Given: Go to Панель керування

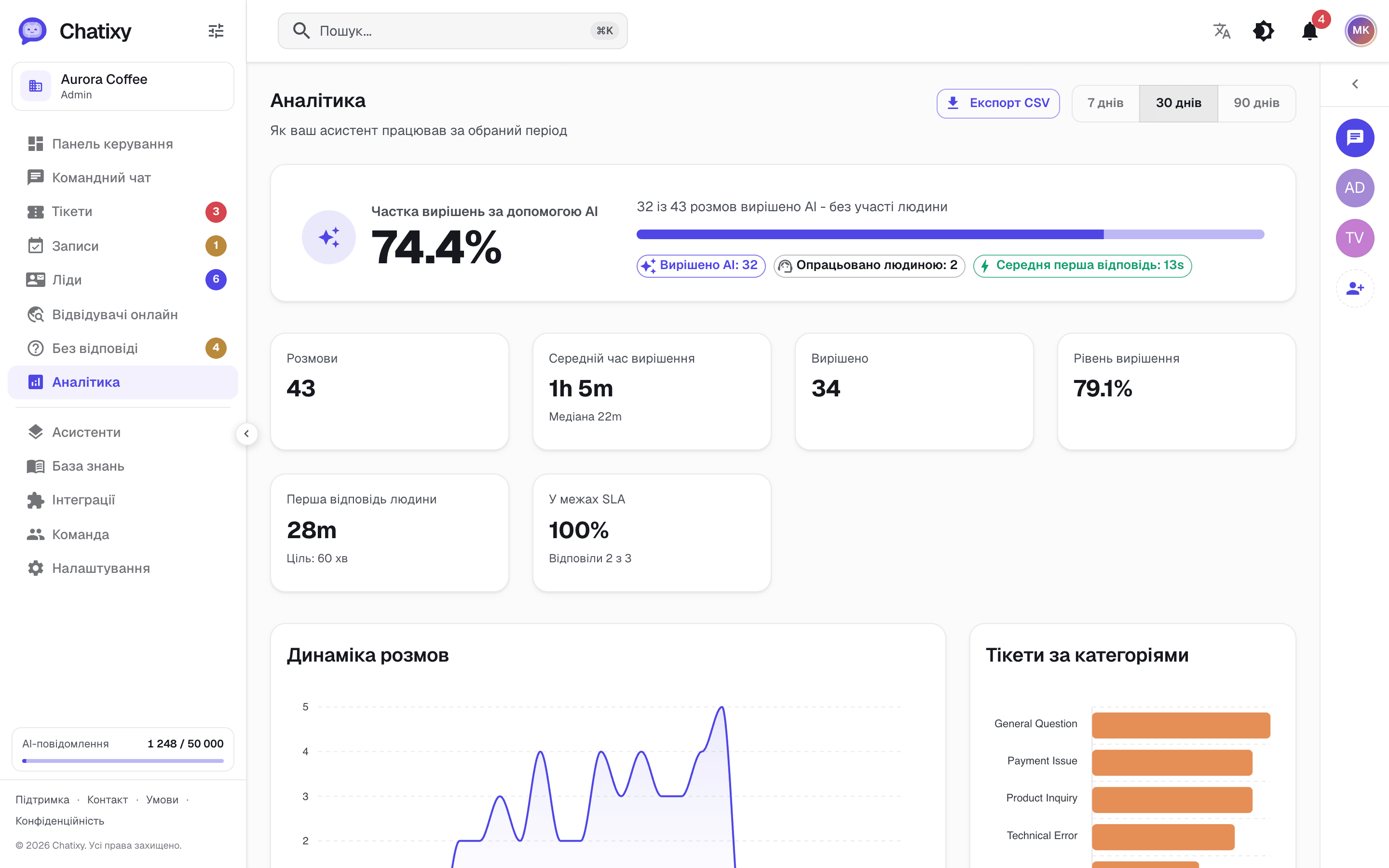Looking at the screenshot, I should pyautogui.click(x=123, y=144).
